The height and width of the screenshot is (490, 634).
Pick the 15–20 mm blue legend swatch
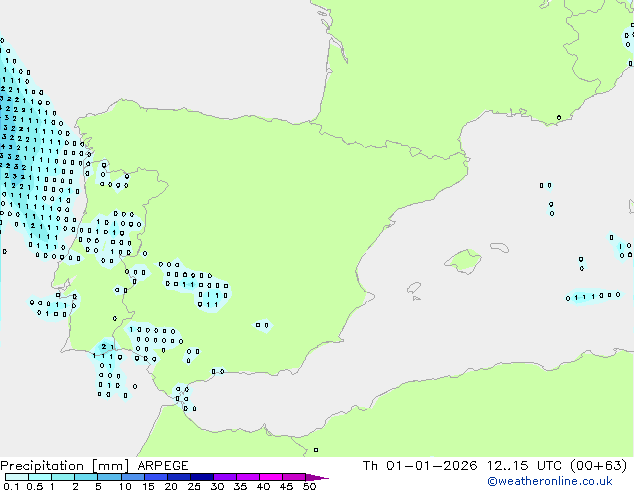(x=156, y=477)
